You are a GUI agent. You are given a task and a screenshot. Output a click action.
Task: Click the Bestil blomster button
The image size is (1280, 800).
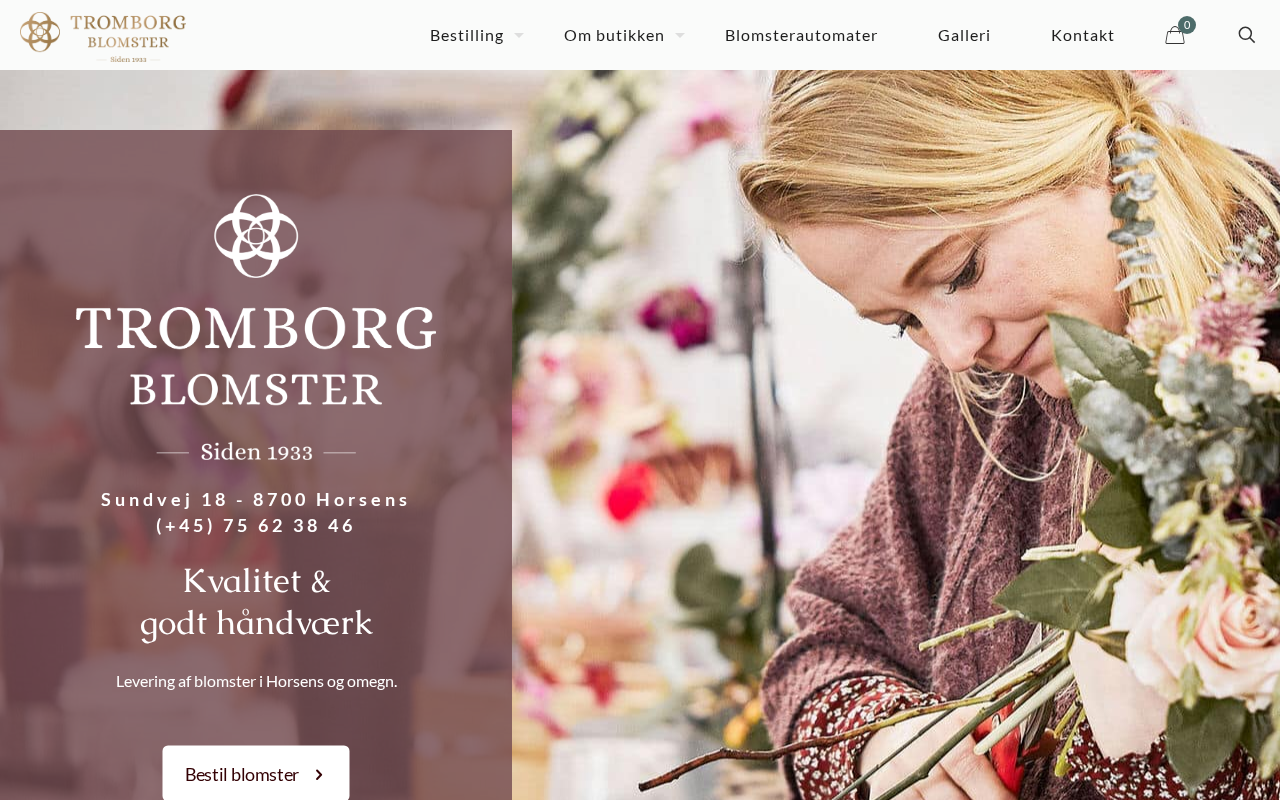[x=256, y=773]
